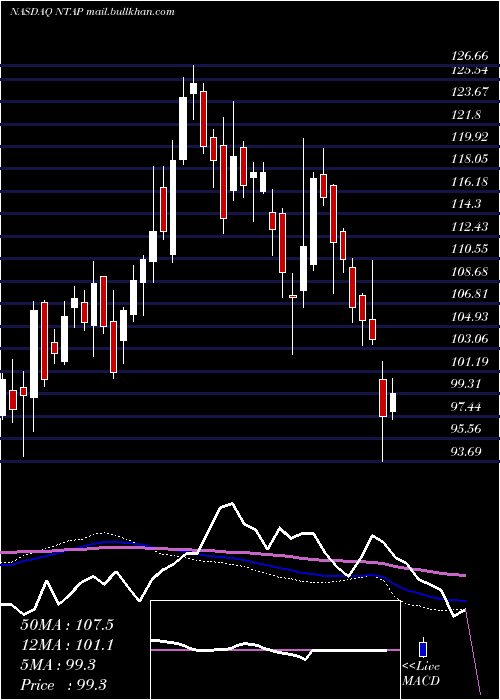Click the 114.3 price axis label
The height and width of the screenshot is (700, 500).
tap(466, 204)
